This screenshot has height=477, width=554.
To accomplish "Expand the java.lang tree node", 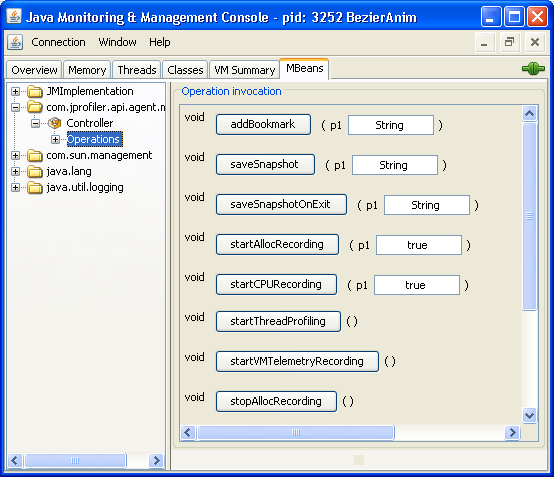I will pos(15,171).
